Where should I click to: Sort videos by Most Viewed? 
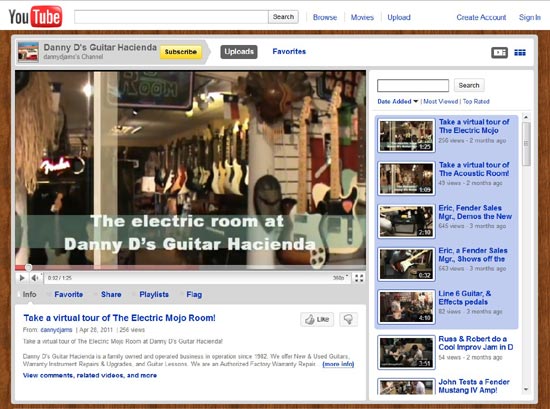click(441, 101)
